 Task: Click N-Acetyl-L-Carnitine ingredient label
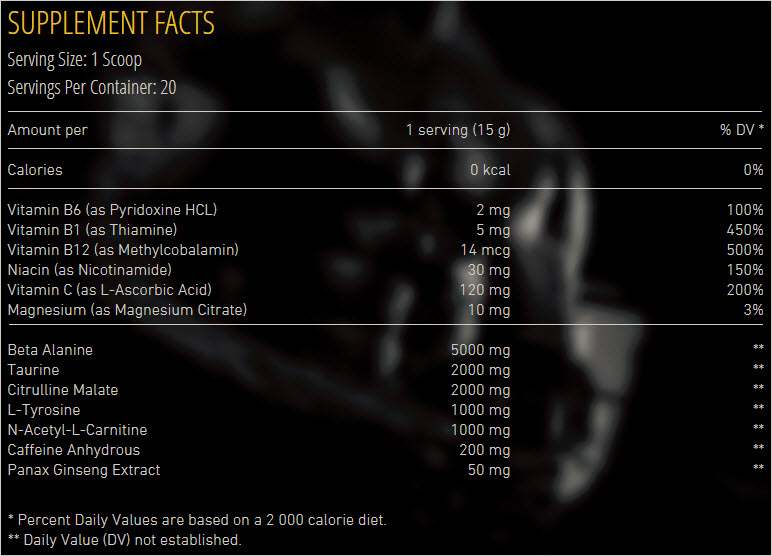click(x=77, y=430)
